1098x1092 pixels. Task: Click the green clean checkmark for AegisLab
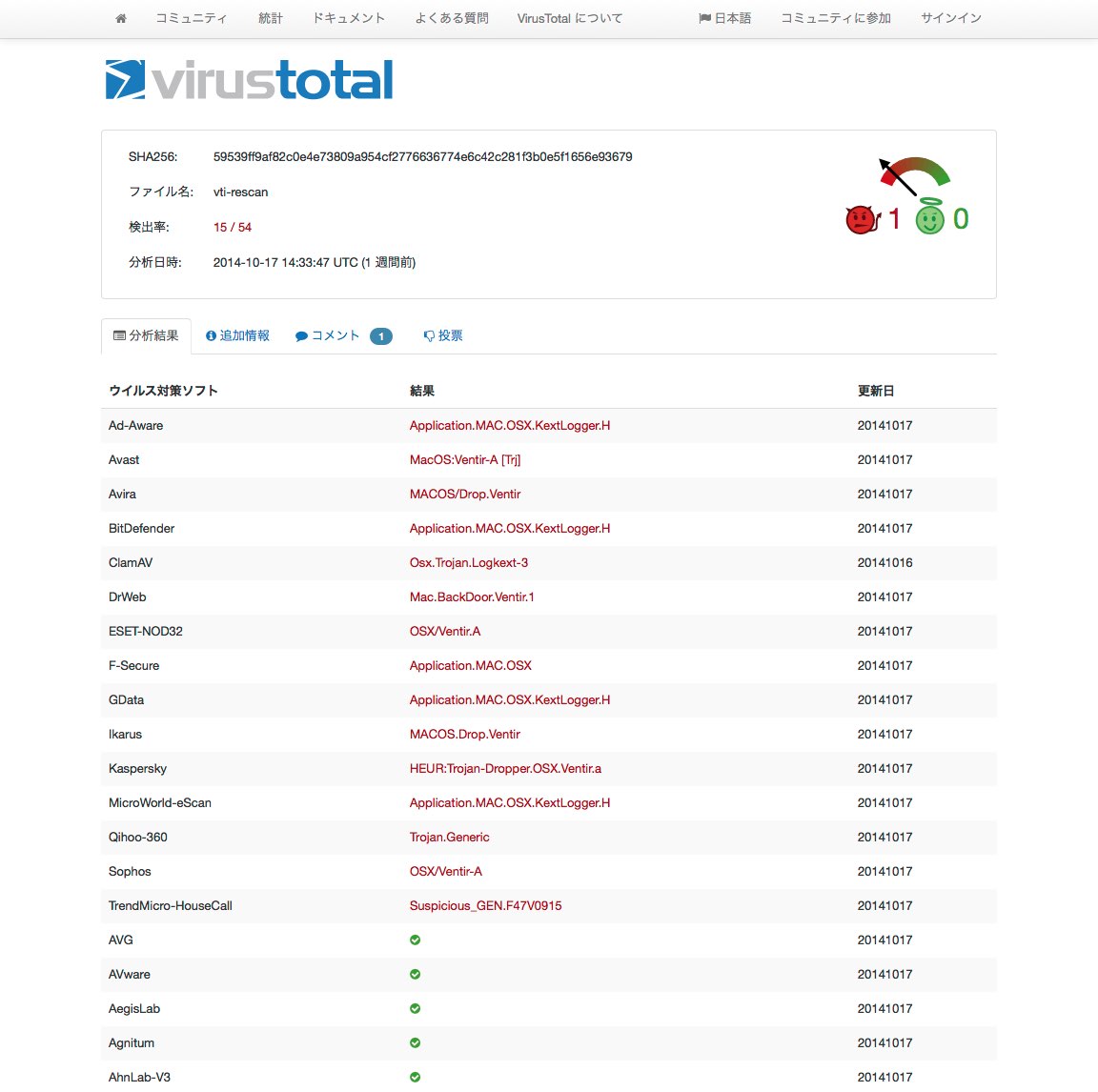(416, 1009)
